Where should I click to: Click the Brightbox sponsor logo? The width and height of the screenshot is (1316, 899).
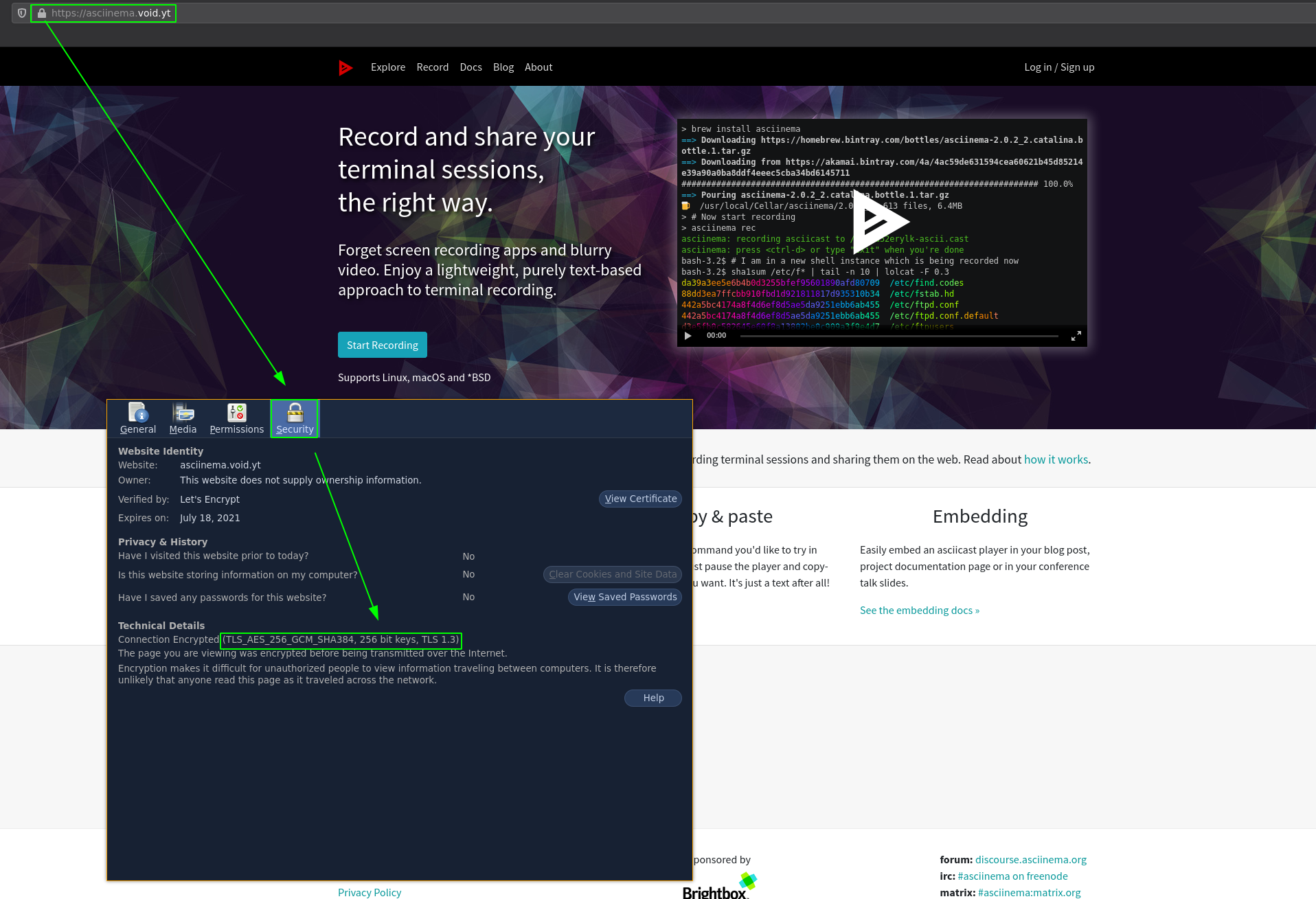(x=720, y=886)
